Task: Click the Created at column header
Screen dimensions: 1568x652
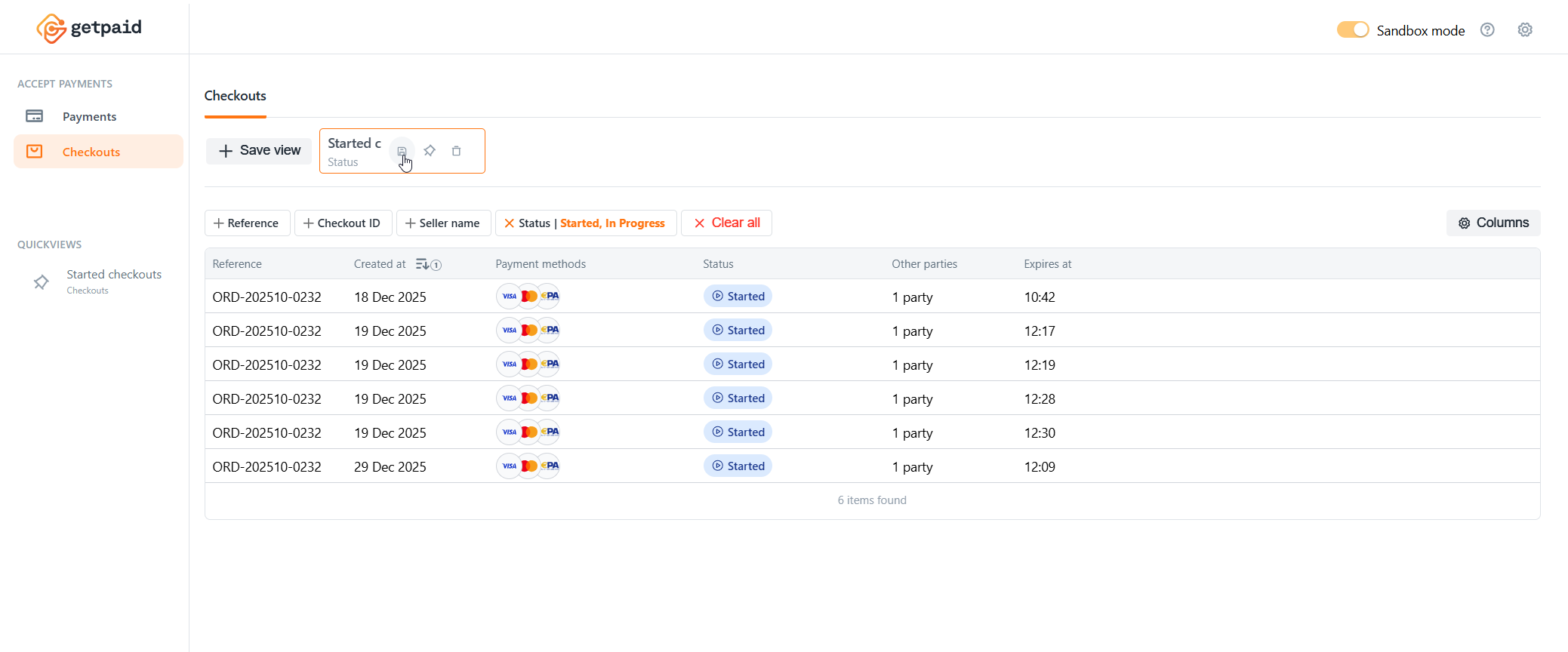Action: pos(380,264)
